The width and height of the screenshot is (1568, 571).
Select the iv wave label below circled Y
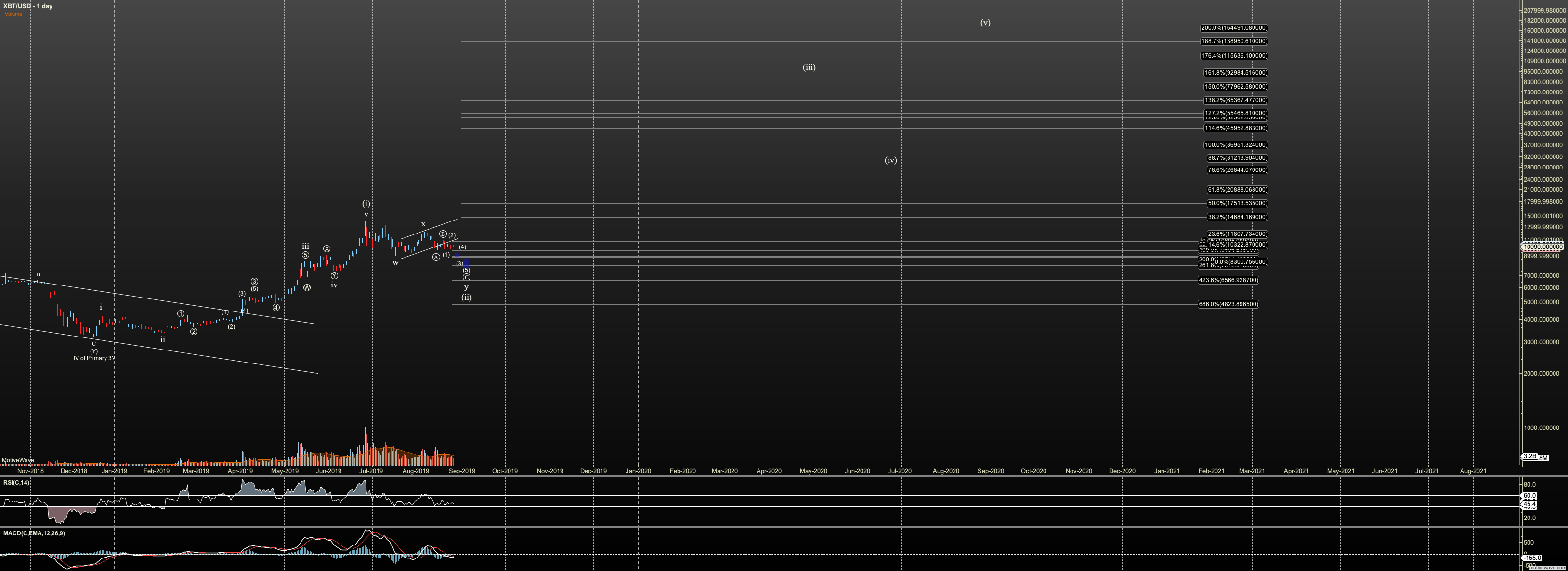334,285
